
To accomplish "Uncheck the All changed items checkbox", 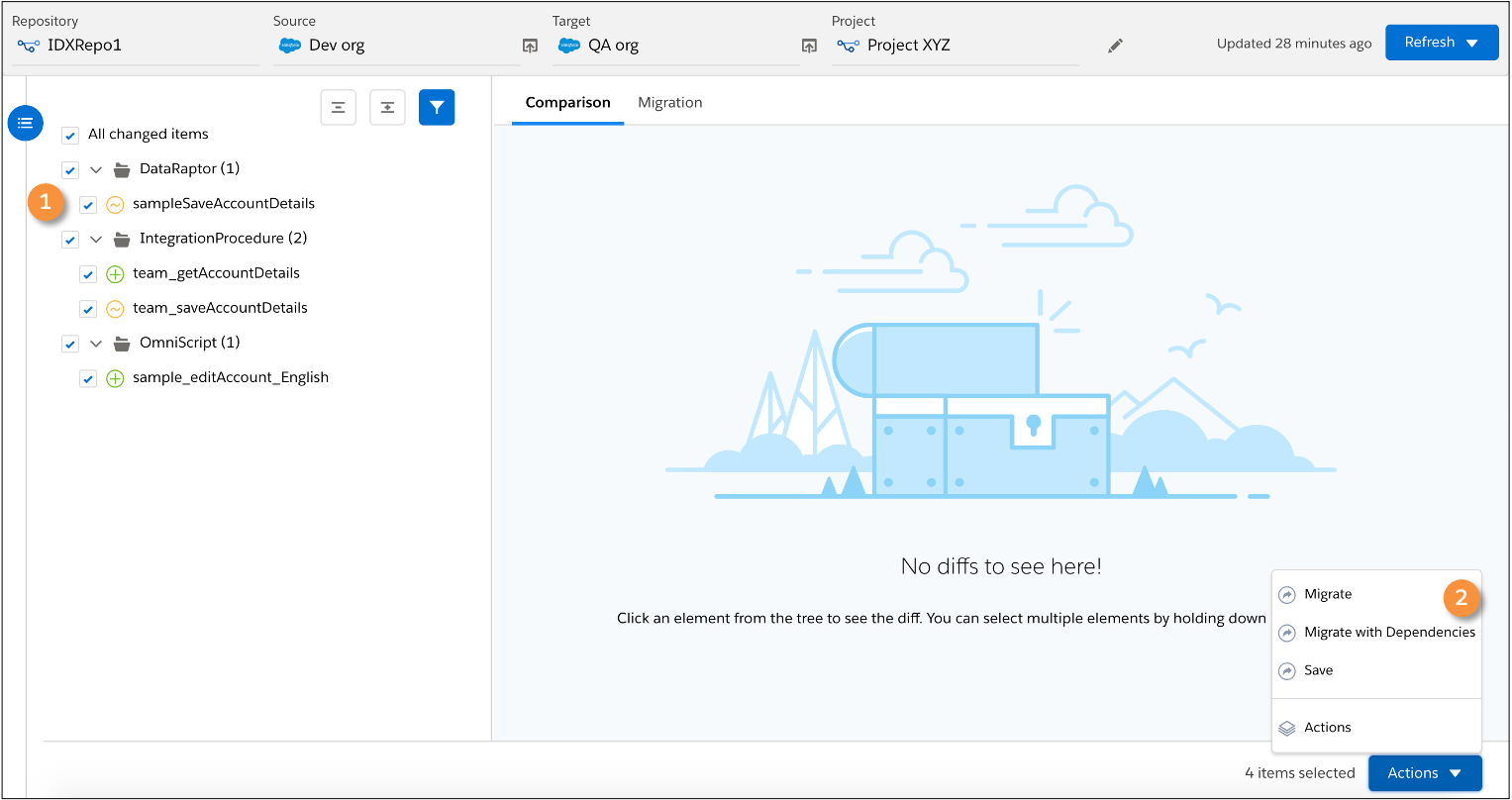I will tap(69, 134).
